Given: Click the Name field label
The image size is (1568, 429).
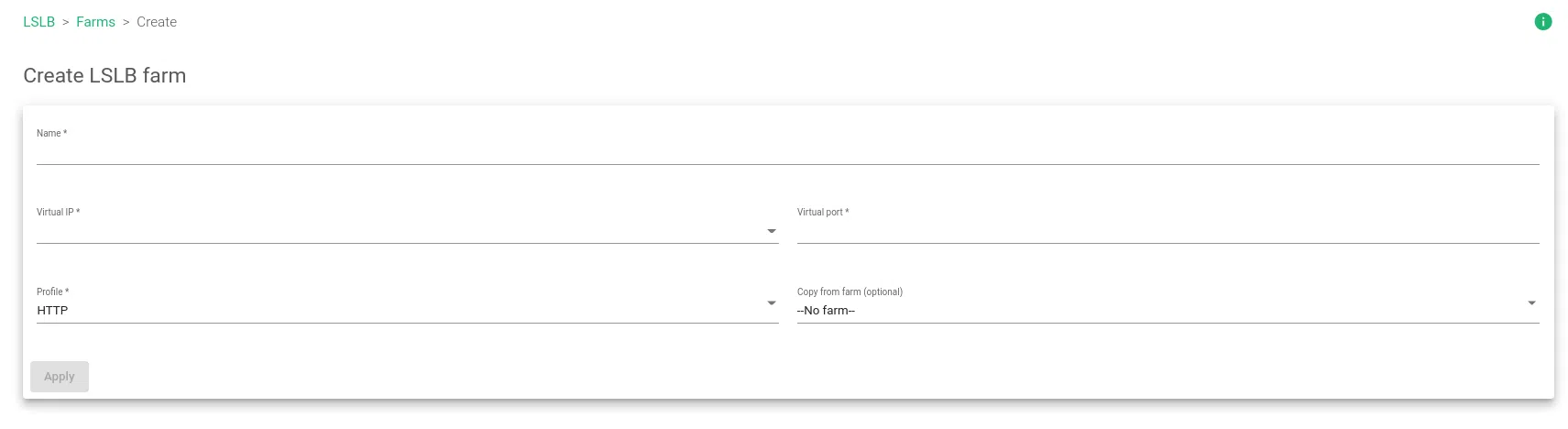Looking at the screenshot, I should [51, 134].
